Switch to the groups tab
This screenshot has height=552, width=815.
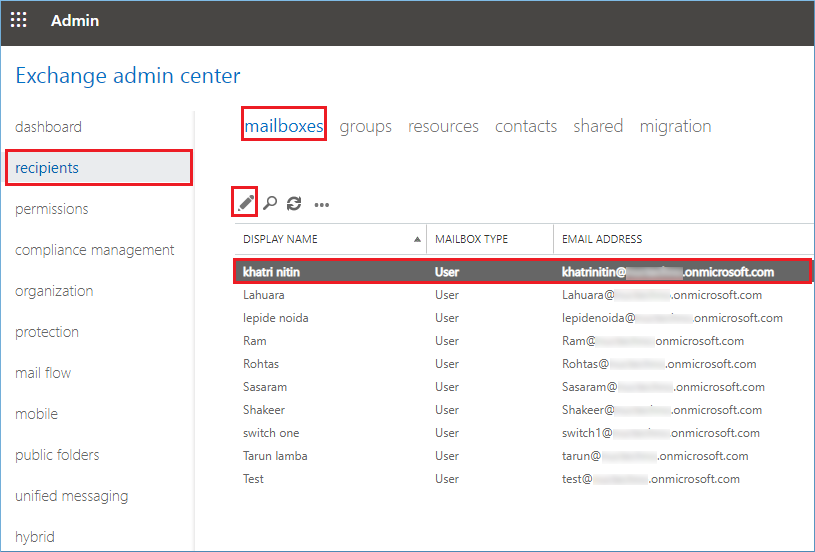tap(365, 126)
